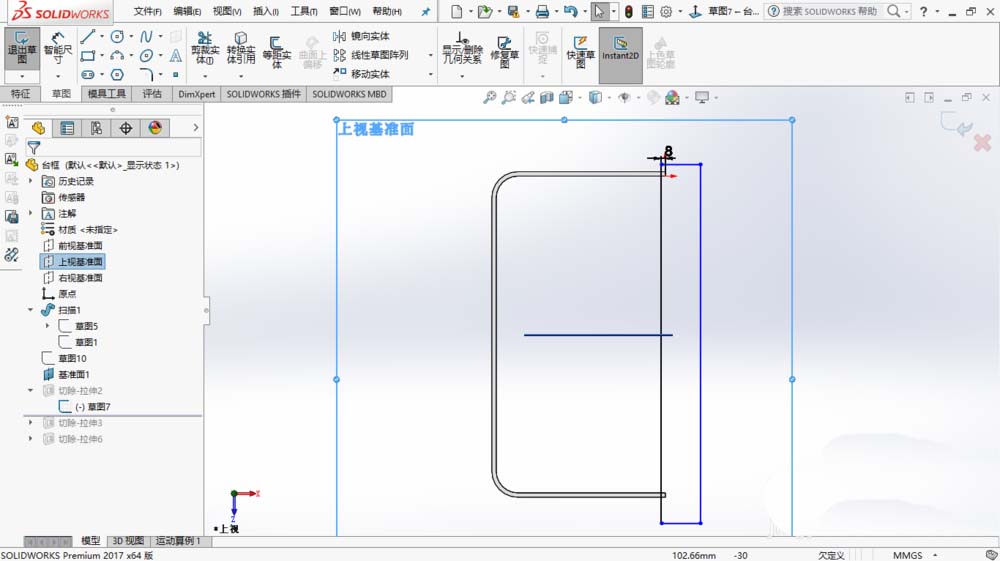Viewport: 1000px width, 561px height.
Task: Select the Ellipse sketch tool
Action: pyautogui.click(x=146, y=55)
